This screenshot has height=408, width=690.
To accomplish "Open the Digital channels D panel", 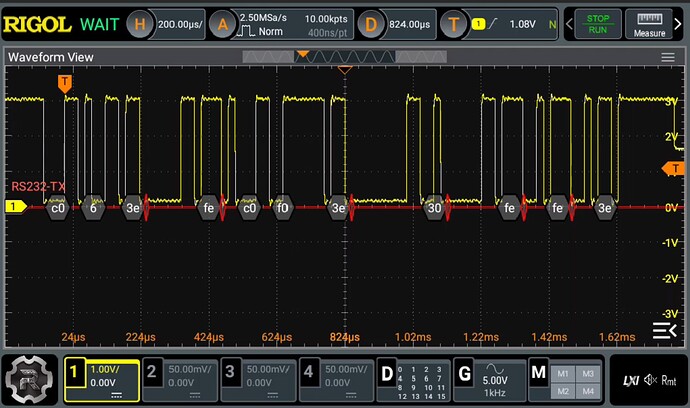I will 414,380.
